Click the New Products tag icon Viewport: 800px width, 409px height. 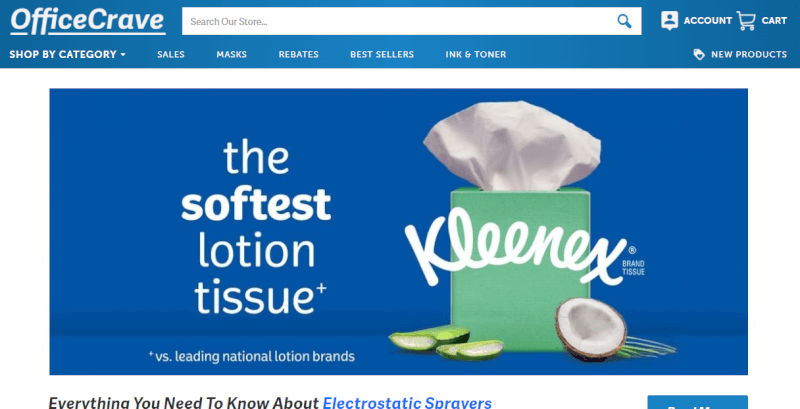coord(699,55)
